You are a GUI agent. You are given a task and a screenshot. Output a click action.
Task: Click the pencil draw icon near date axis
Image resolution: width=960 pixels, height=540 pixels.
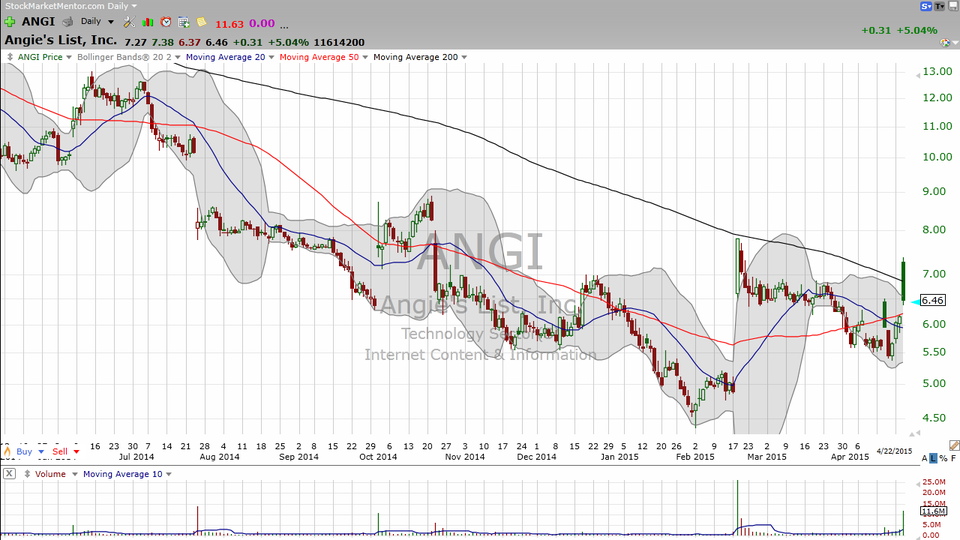[x=954, y=444]
